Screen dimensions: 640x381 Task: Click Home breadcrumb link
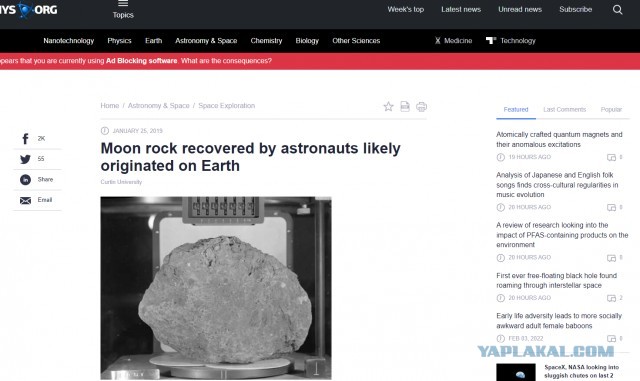coord(110,105)
